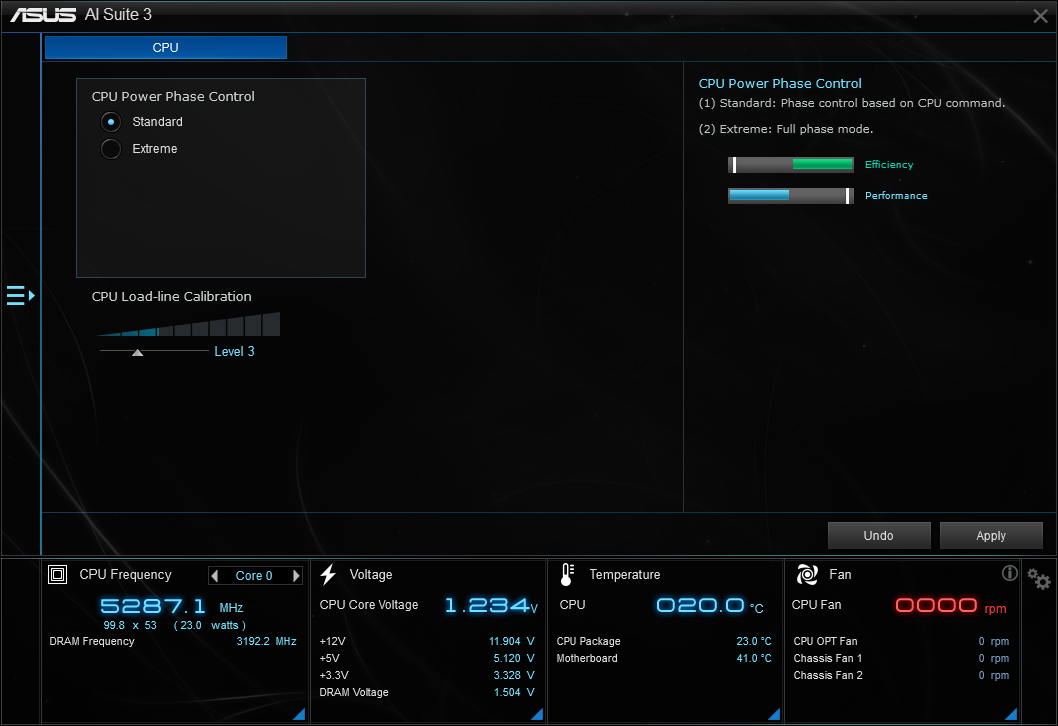Click the +5V value 5.120 V
Viewport: 1058px width, 726px height.
coord(513,658)
